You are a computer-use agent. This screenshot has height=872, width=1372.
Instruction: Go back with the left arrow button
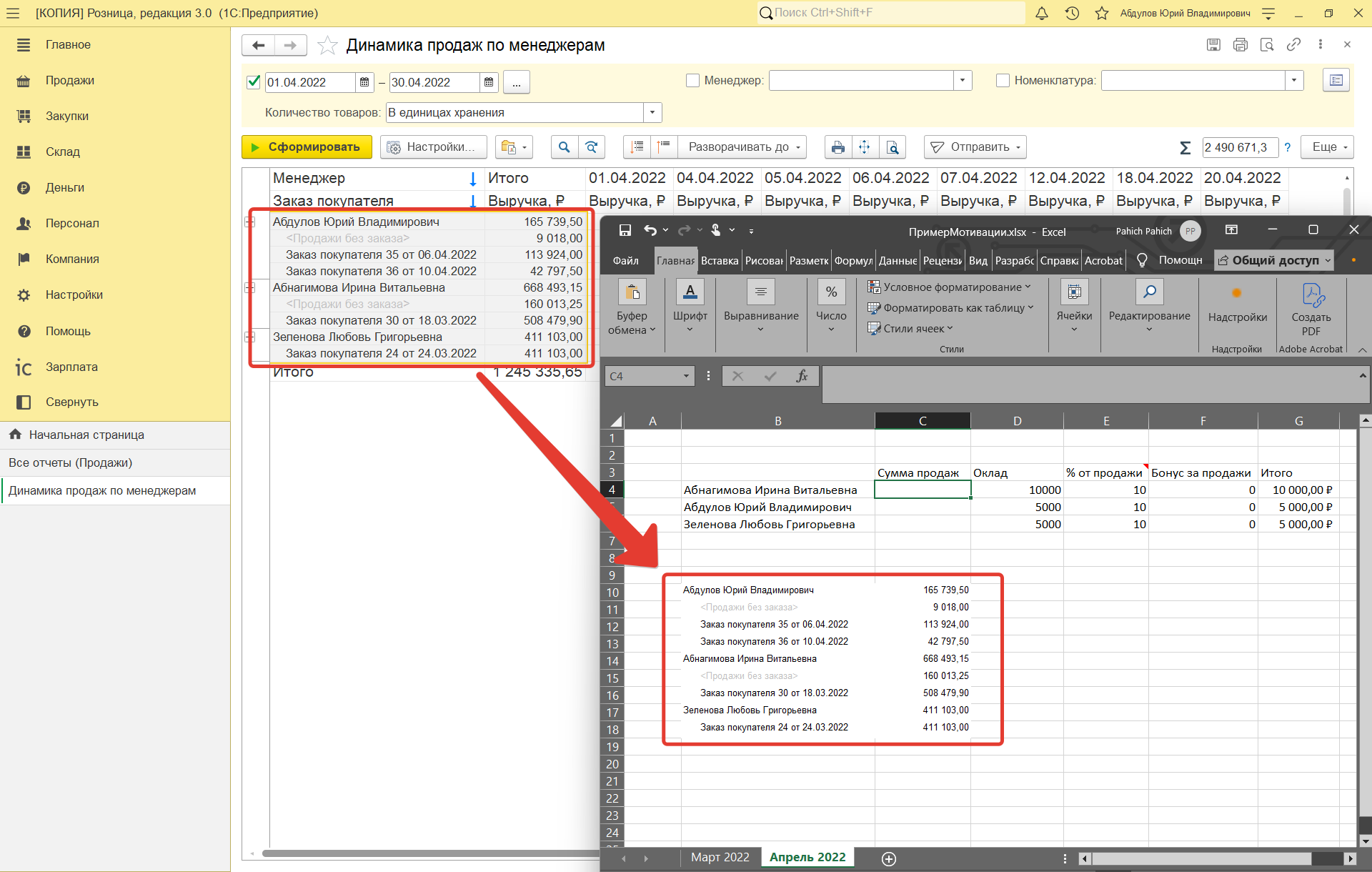pos(258,45)
